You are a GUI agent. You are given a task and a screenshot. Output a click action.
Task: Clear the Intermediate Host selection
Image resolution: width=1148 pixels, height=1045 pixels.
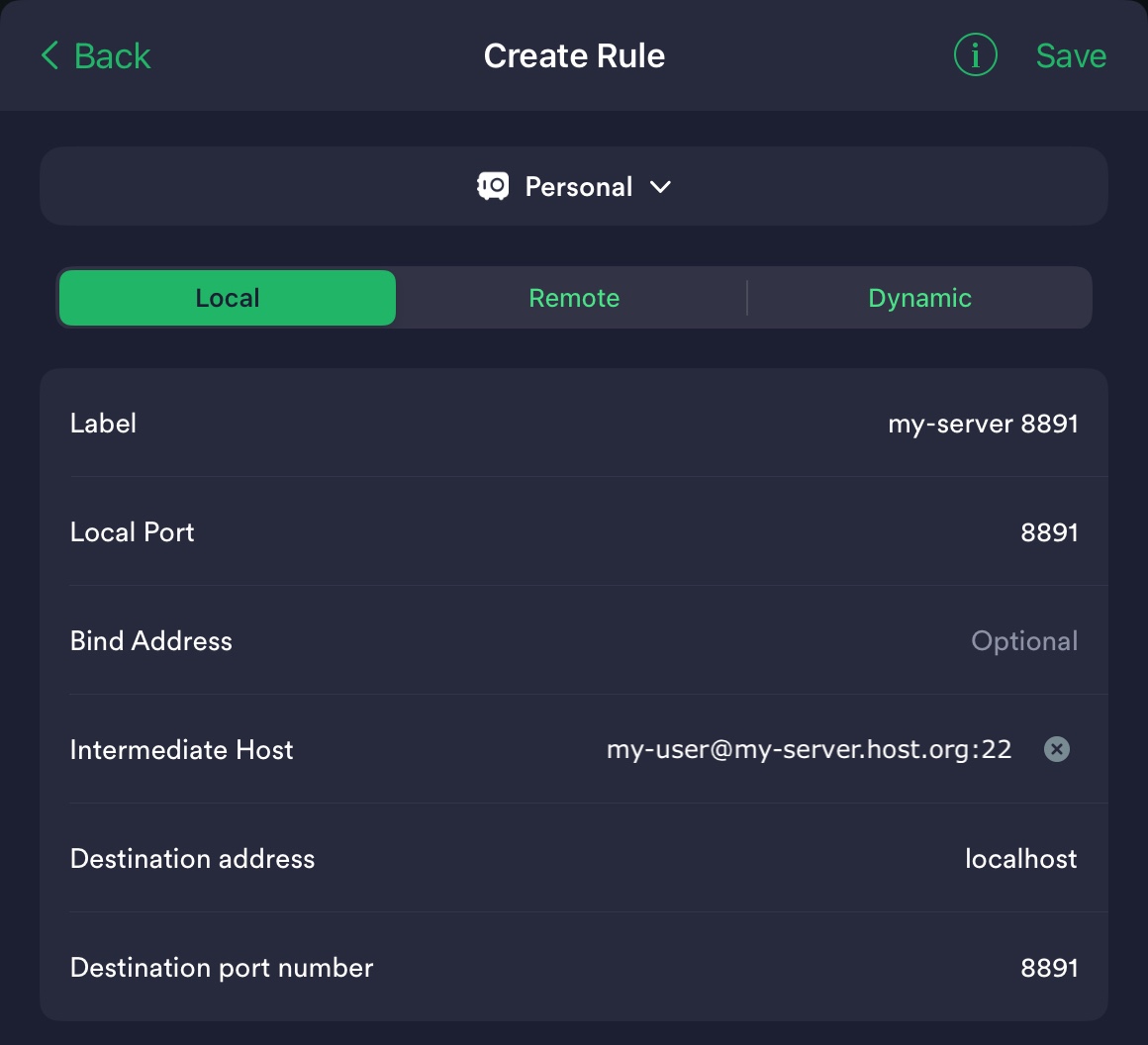1057,749
